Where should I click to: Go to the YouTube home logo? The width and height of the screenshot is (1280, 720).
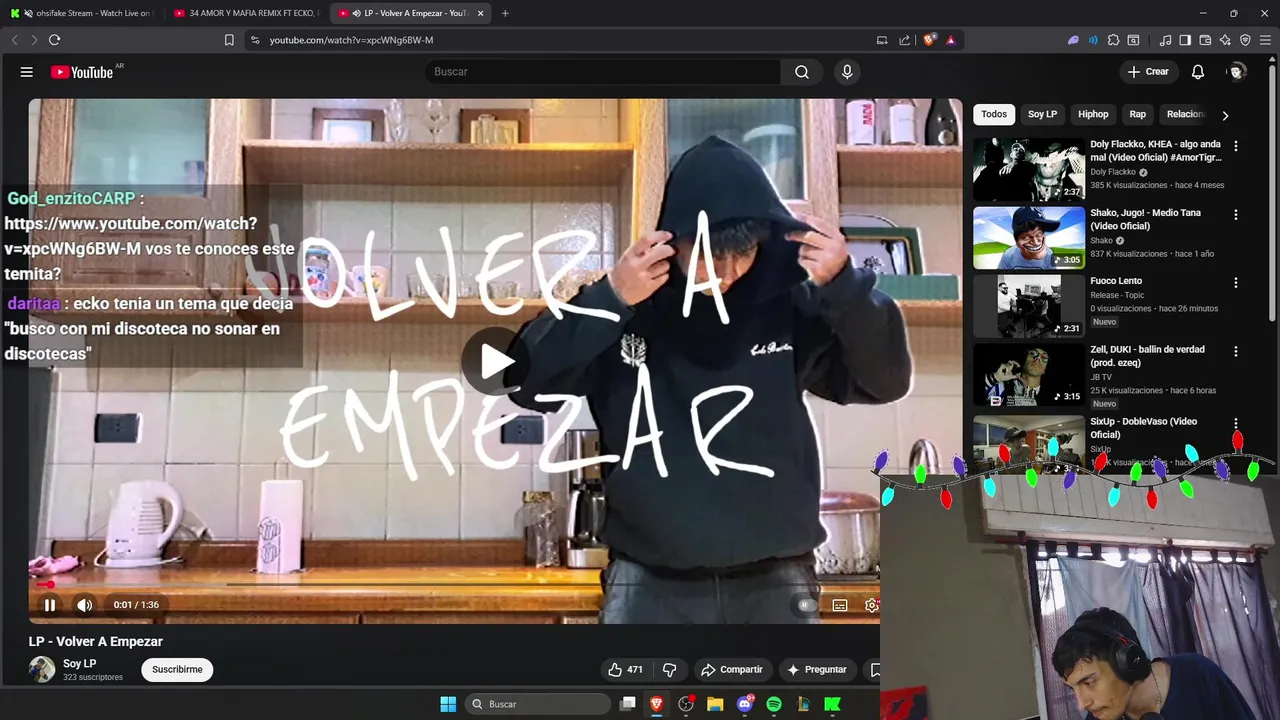[82, 72]
